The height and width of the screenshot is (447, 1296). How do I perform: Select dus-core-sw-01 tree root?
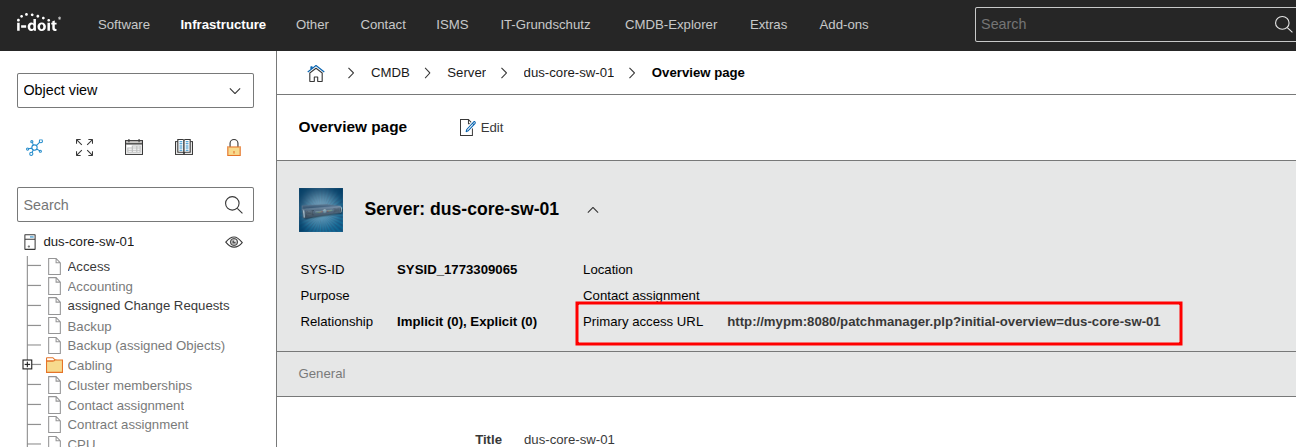tap(89, 241)
